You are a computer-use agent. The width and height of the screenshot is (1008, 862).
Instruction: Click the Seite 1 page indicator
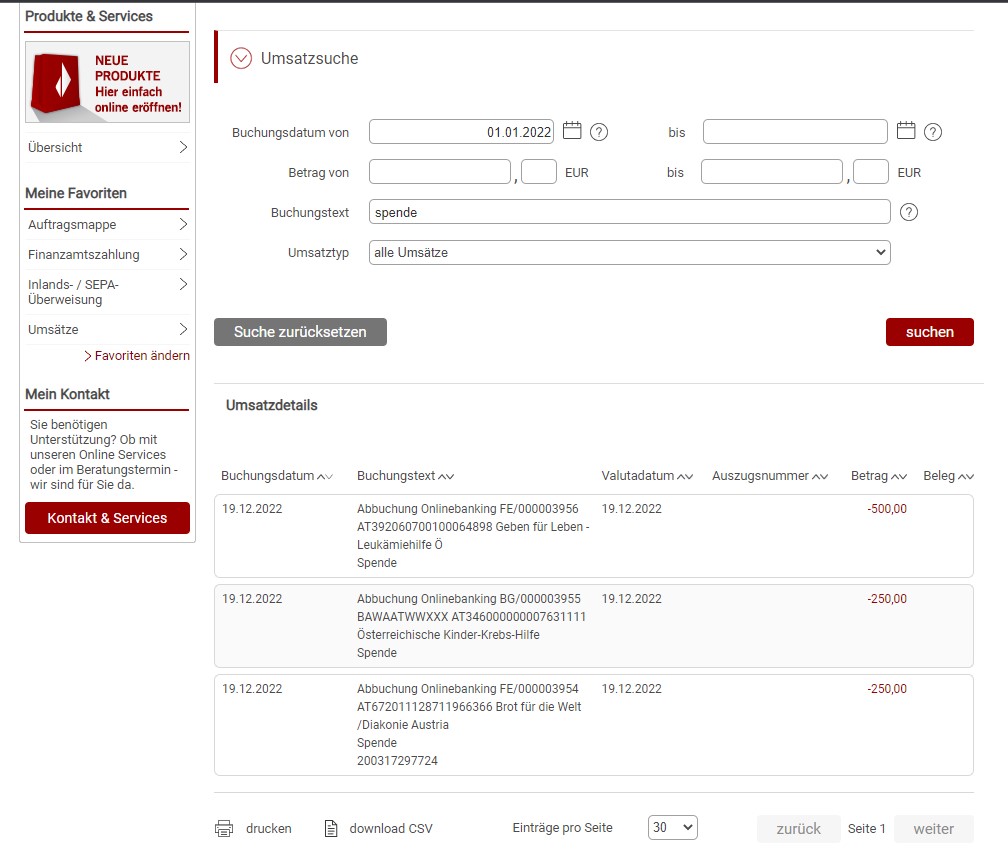867,829
